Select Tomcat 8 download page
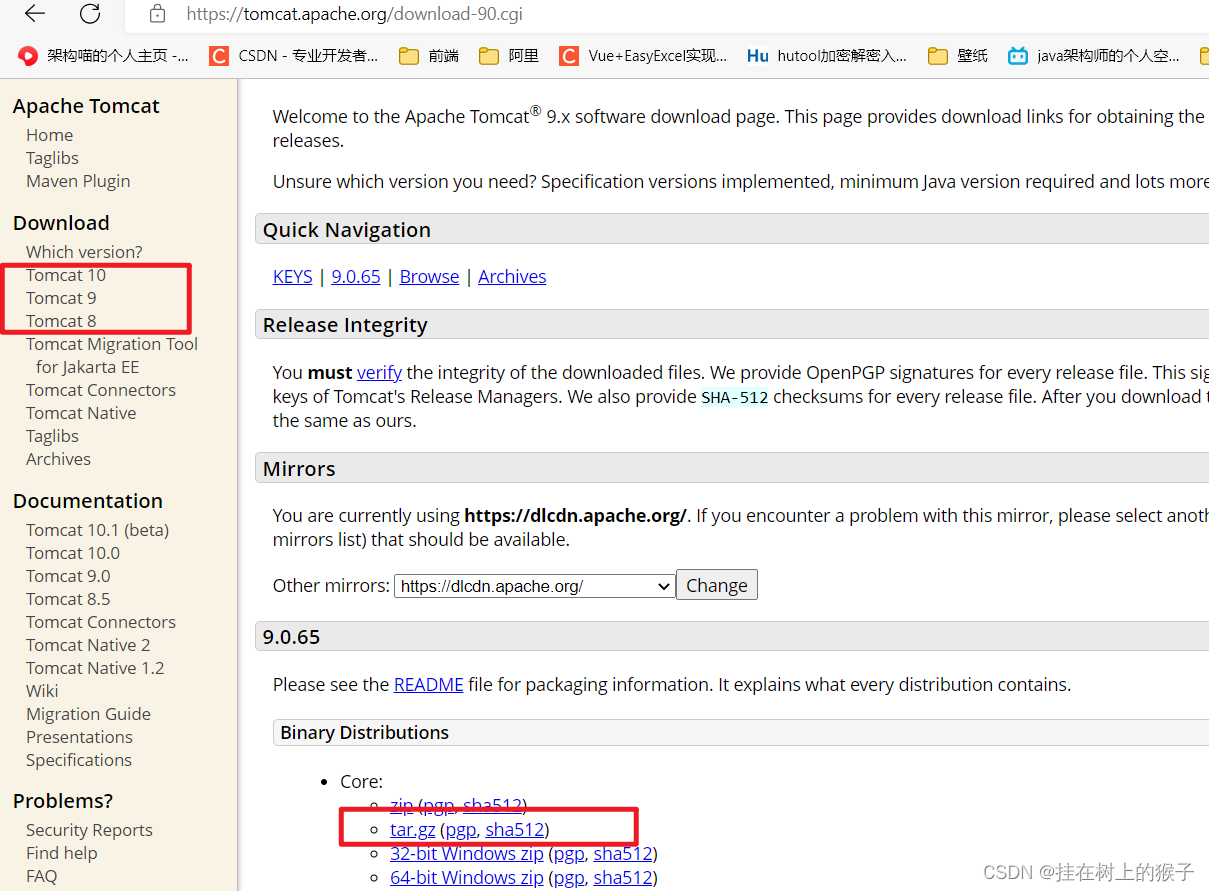The width and height of the screenshot is (1209, 891). coord(61,321)
